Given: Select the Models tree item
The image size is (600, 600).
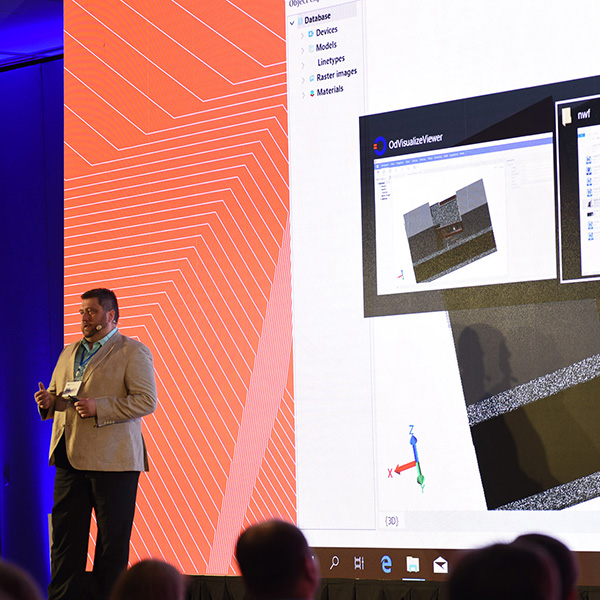Looking at the screenshot, I should click(326, 46).
